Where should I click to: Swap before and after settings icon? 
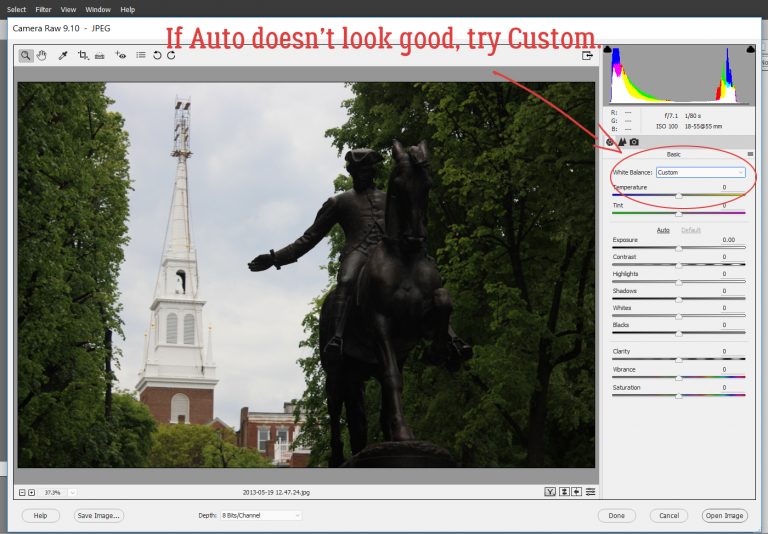[564, 491]
